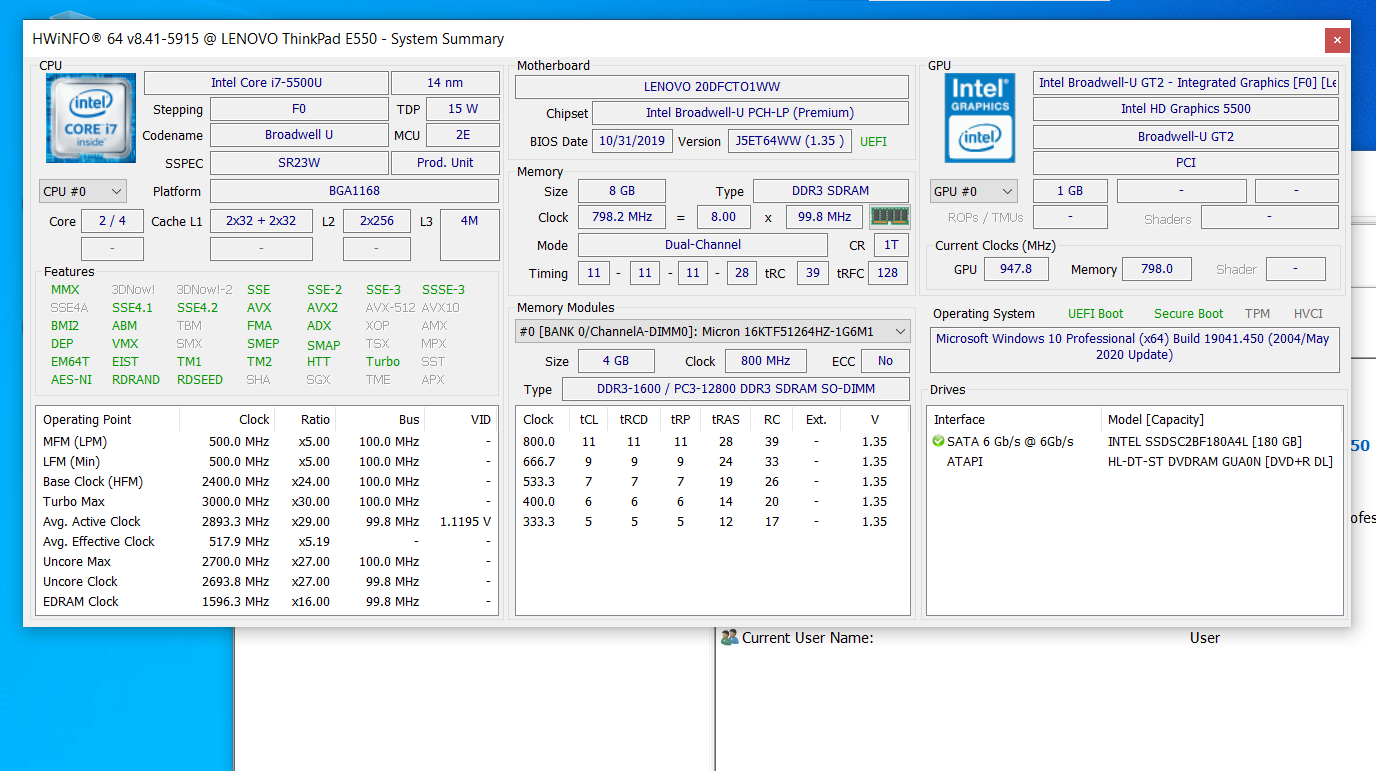
Task: Select the 333.3 clock timing row
Action: pos(712,521)
